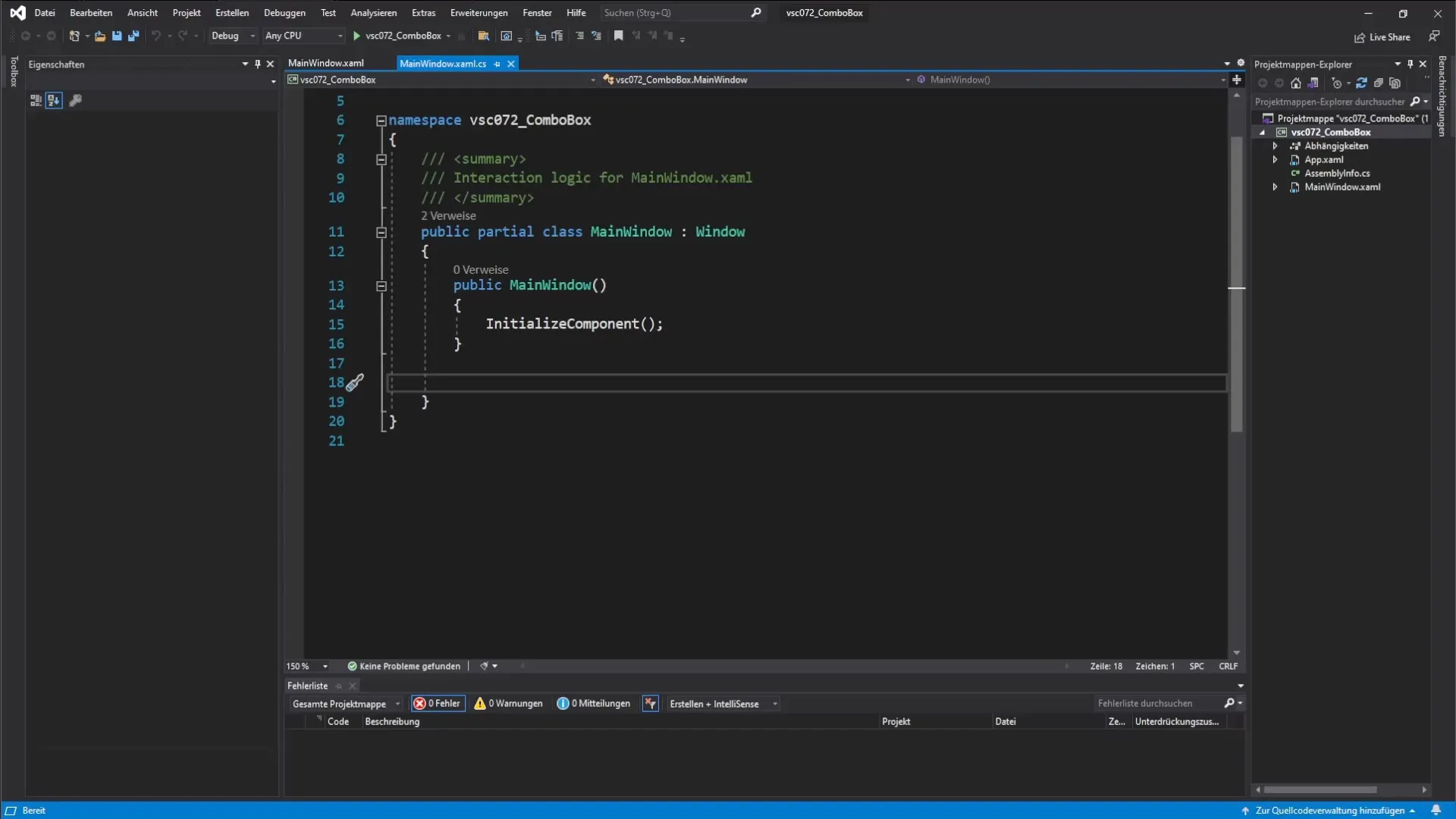
Task: Open the Debuggen menu
Action: 284,12
